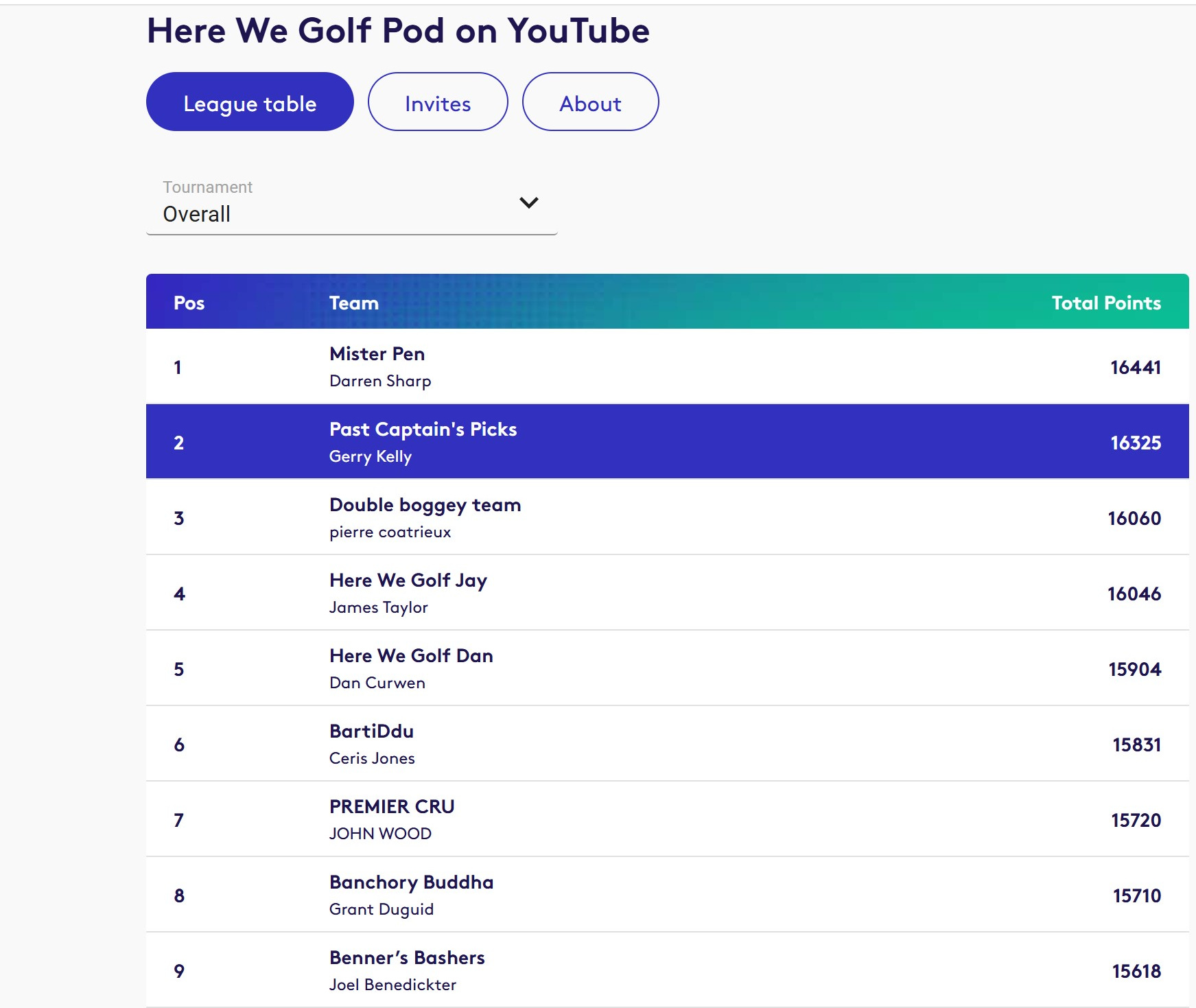Click the Team column header
1196x1008 pixels.
tap(353, 303)
